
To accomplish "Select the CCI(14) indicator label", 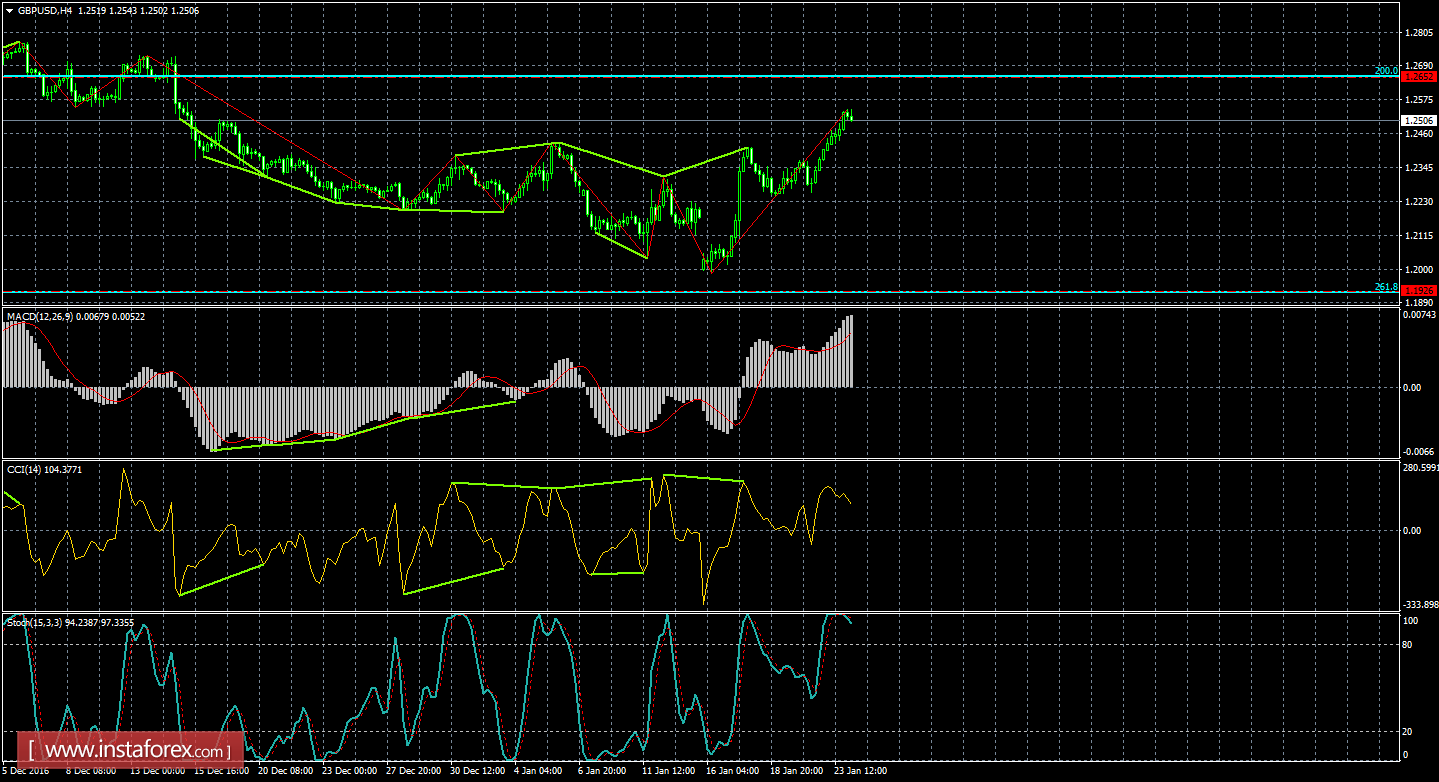I will pyautogui.click(x=32, y=471).
